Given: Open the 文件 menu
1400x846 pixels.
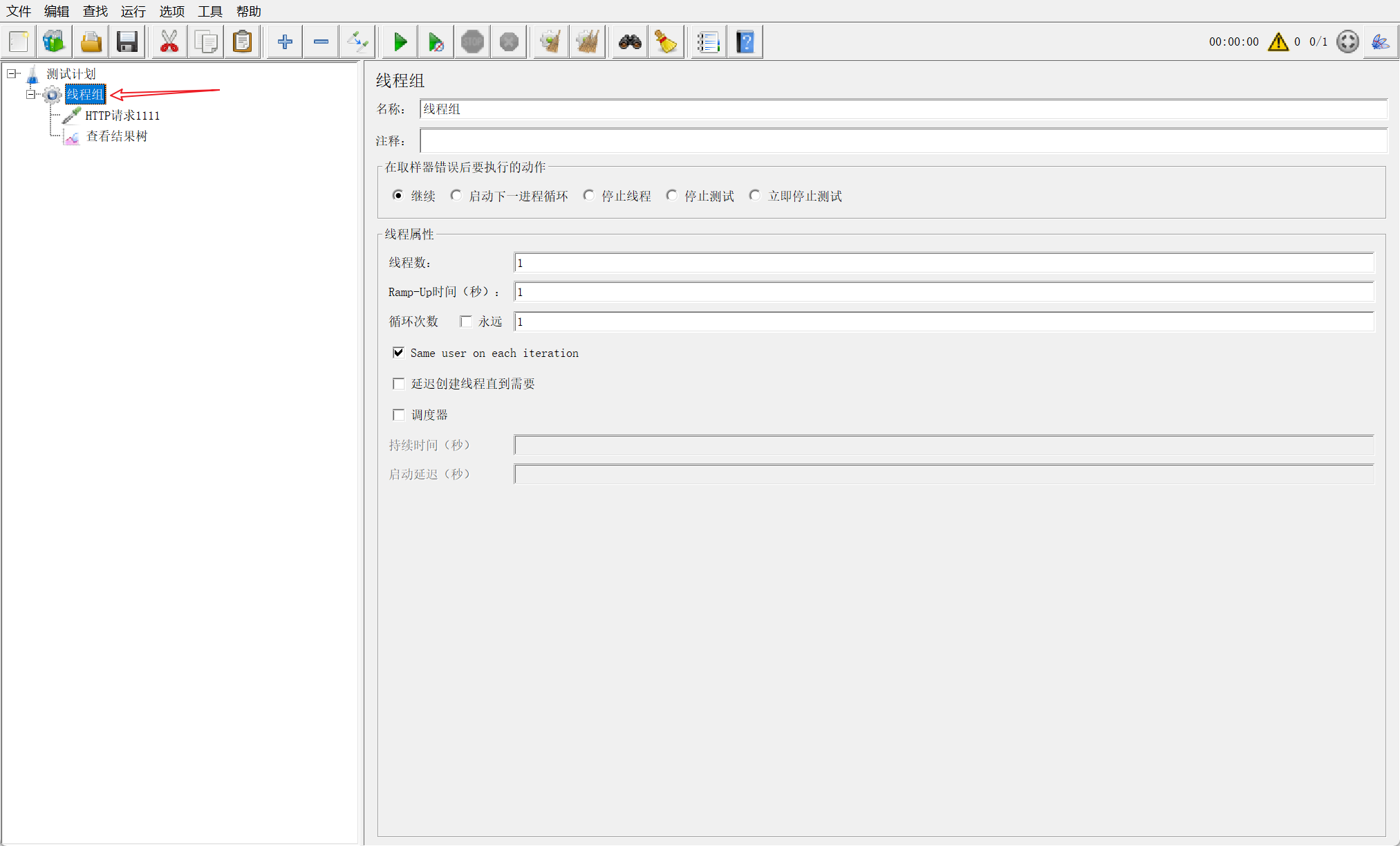Looking at the screenshot, I should click(x=19, y=11).
